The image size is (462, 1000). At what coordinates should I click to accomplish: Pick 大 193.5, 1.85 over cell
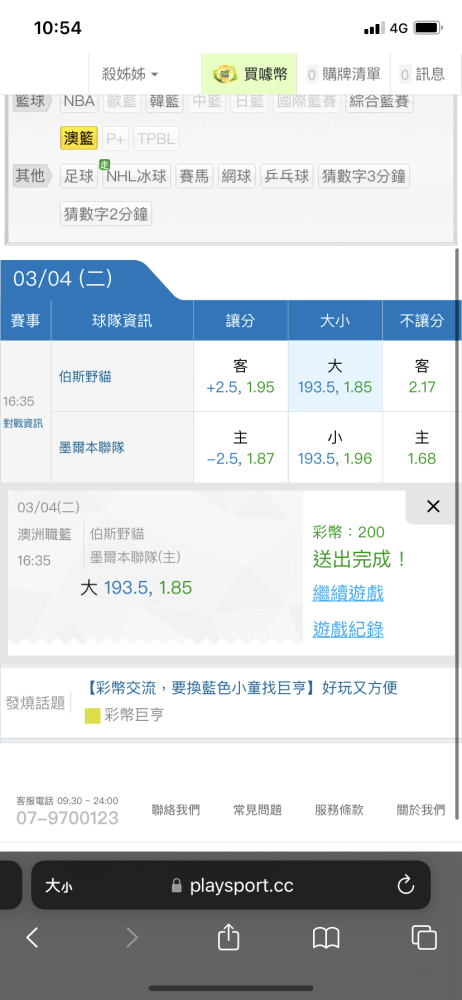tap(335, 376)
